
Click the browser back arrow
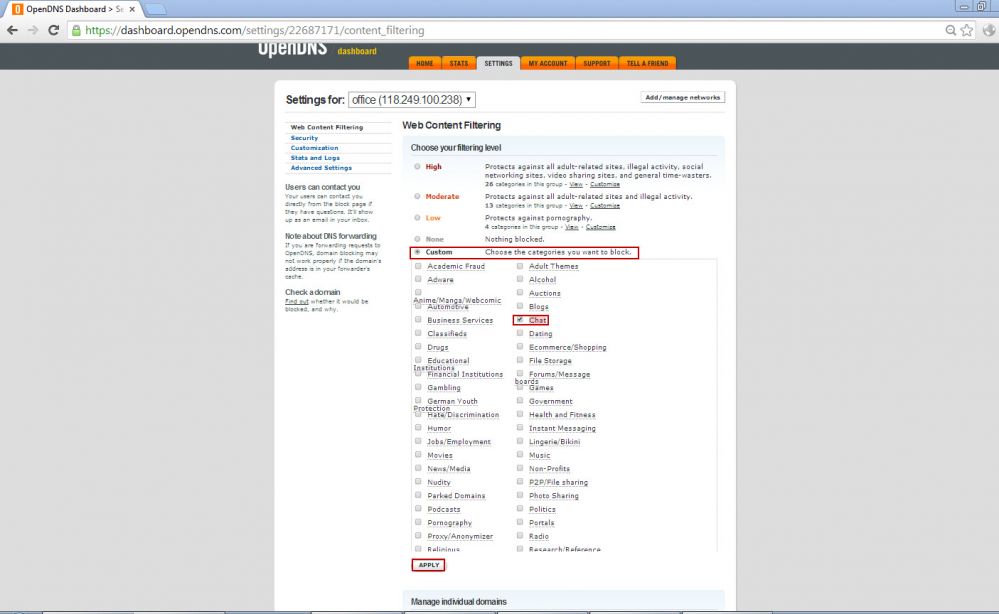[x=12, y=30]
